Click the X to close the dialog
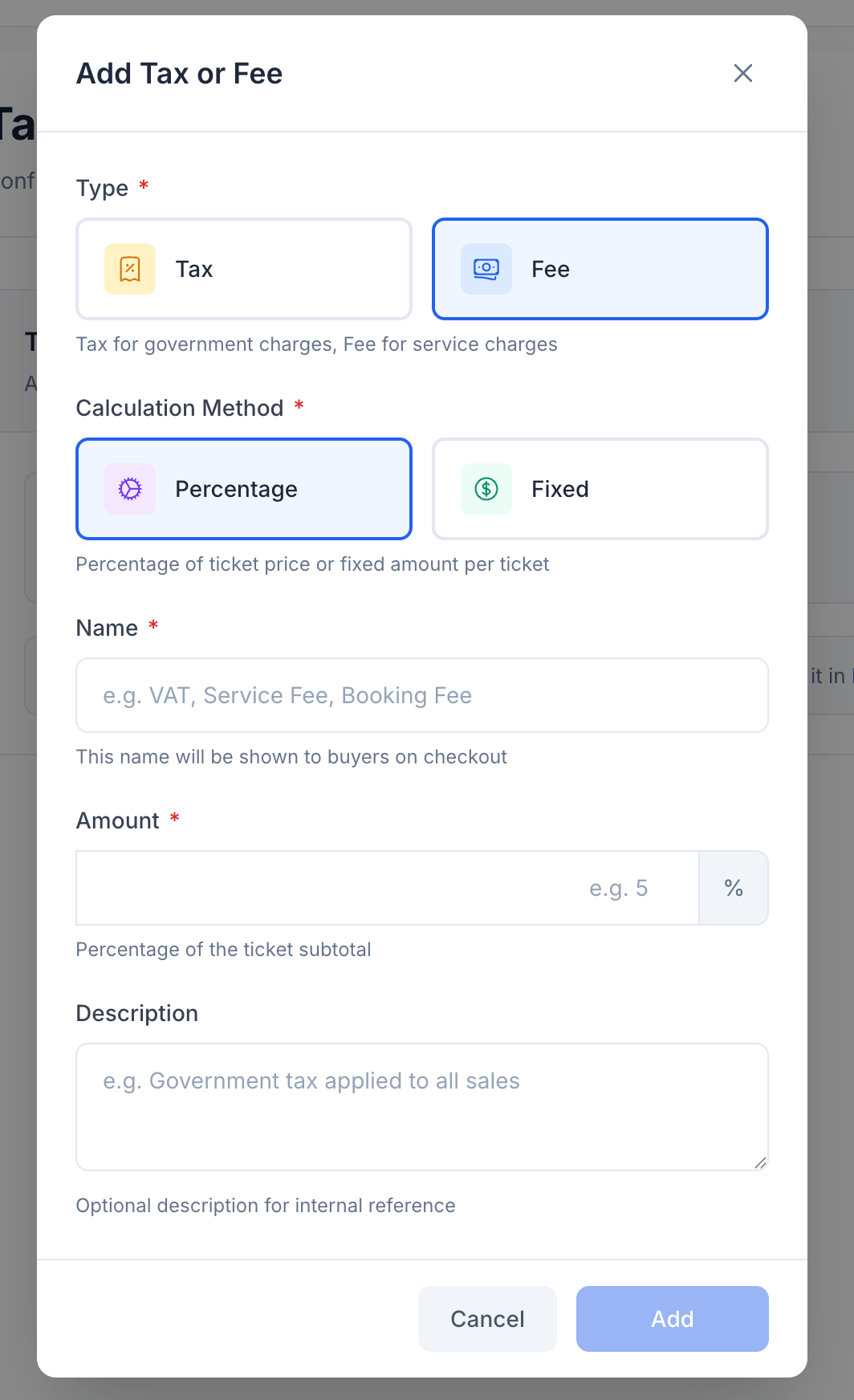The width and height of the screenshot is (854, 1400). click(x=742, y=73)
